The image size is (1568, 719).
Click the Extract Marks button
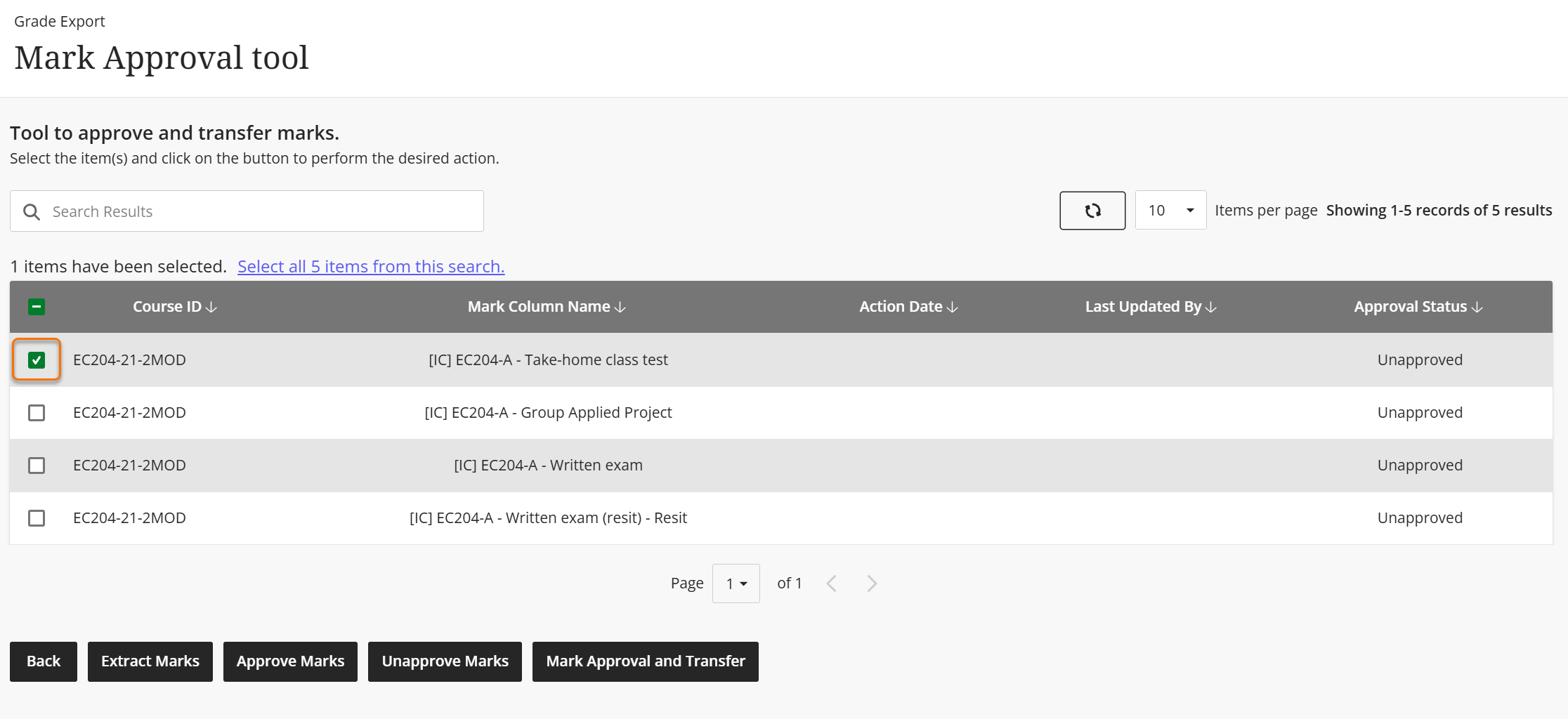(x=150, y=661)
